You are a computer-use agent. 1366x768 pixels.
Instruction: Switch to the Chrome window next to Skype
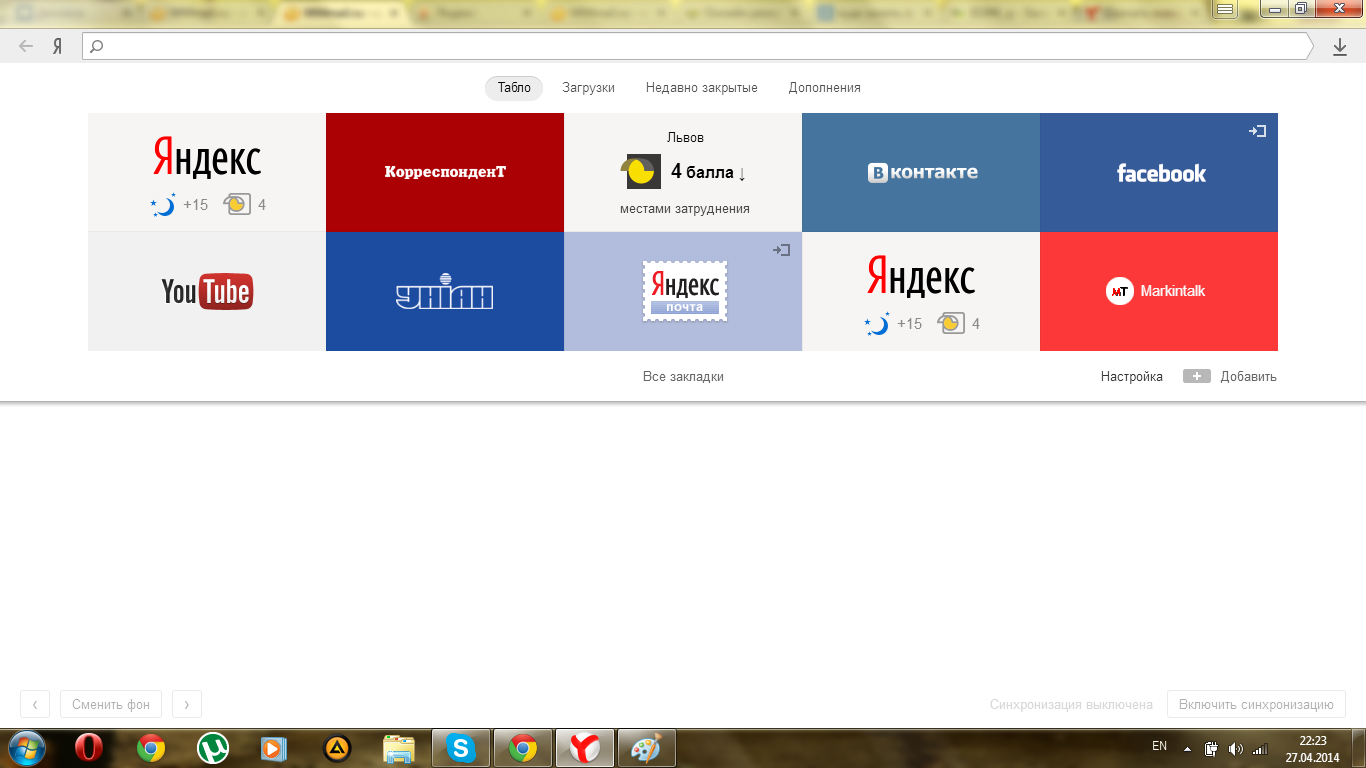(523, 748)
